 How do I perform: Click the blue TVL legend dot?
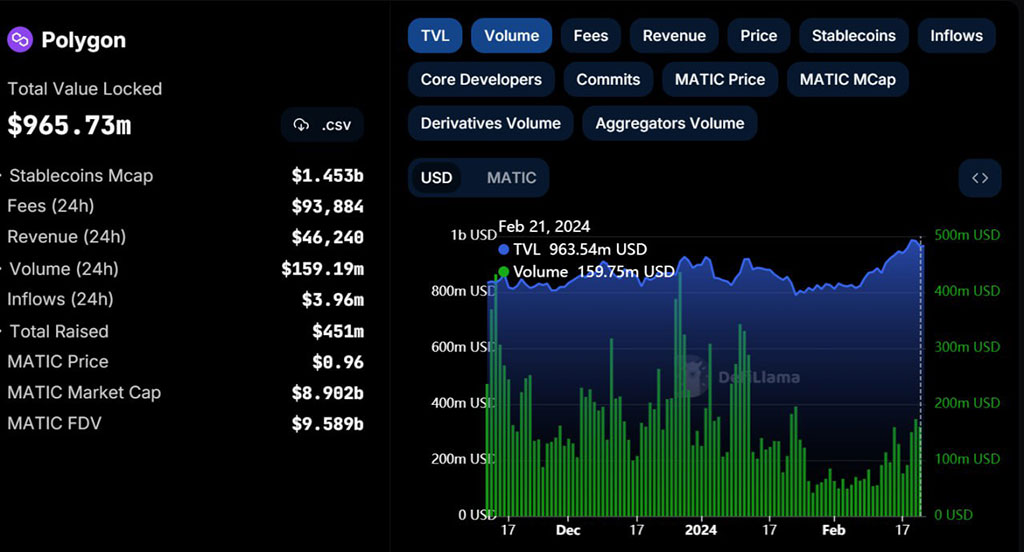click(504, 250)
